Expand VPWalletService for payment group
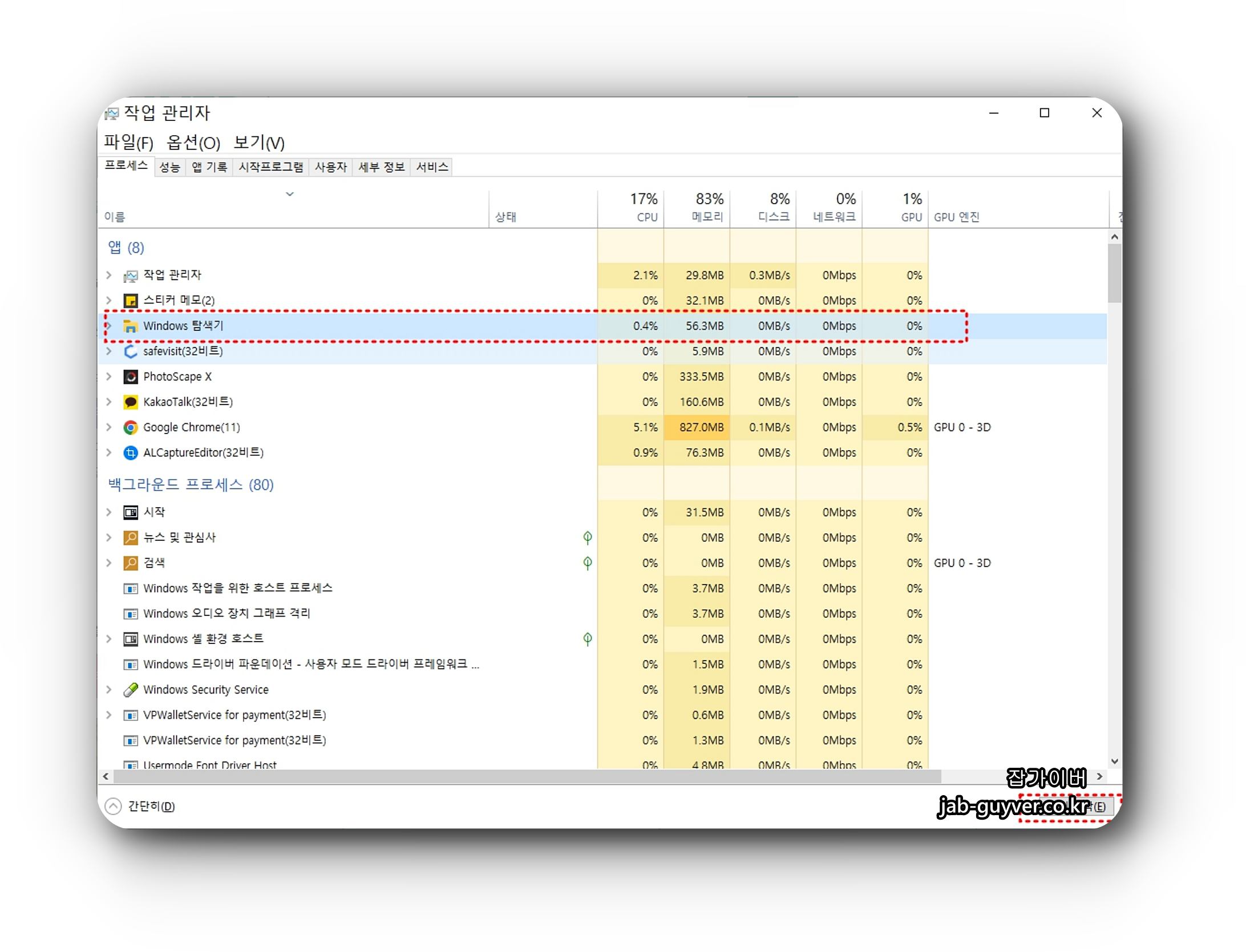Image resolution: width=1246 pixels, height=952 pixels. 109,715
